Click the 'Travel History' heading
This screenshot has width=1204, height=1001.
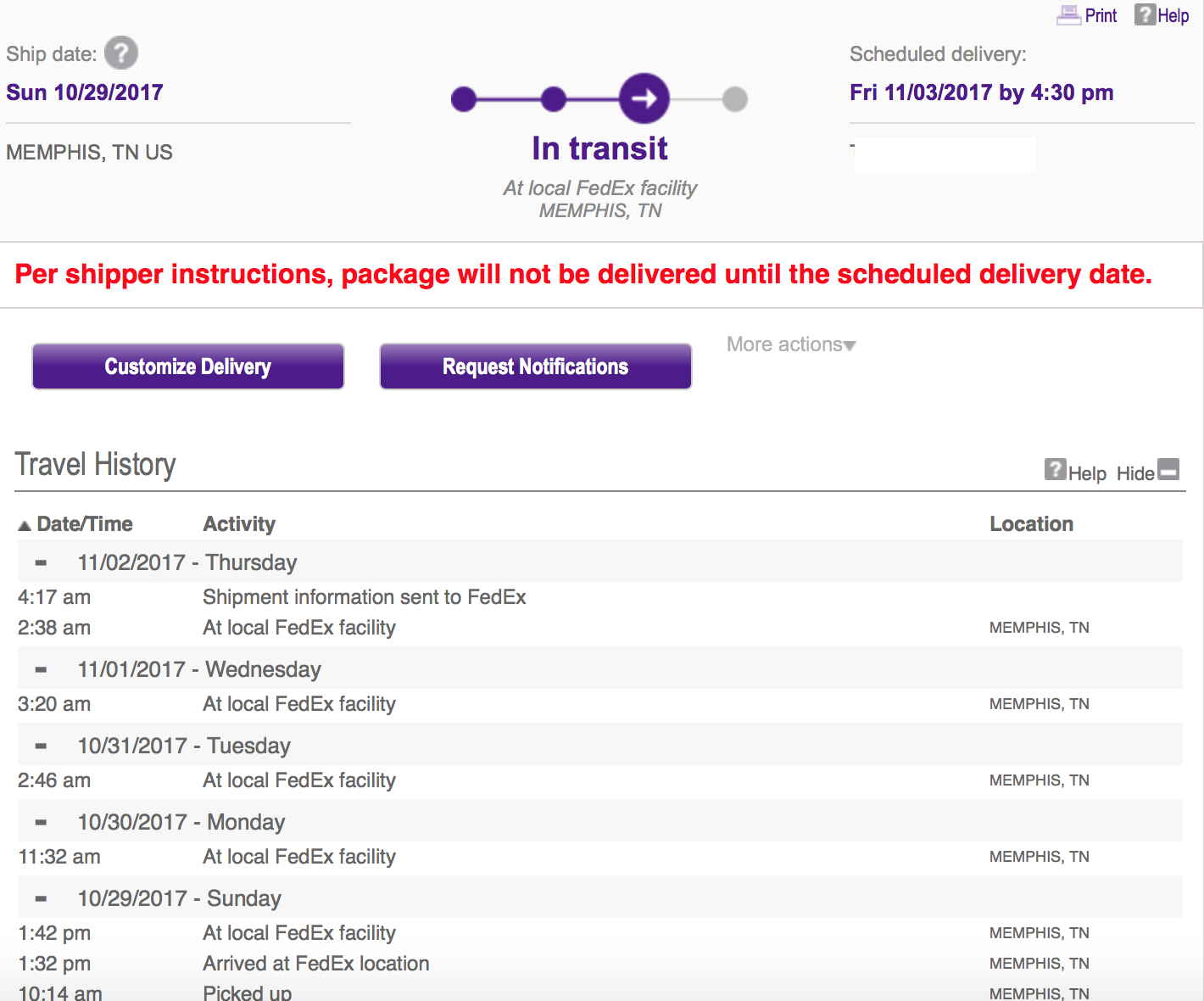click(96, 465)
